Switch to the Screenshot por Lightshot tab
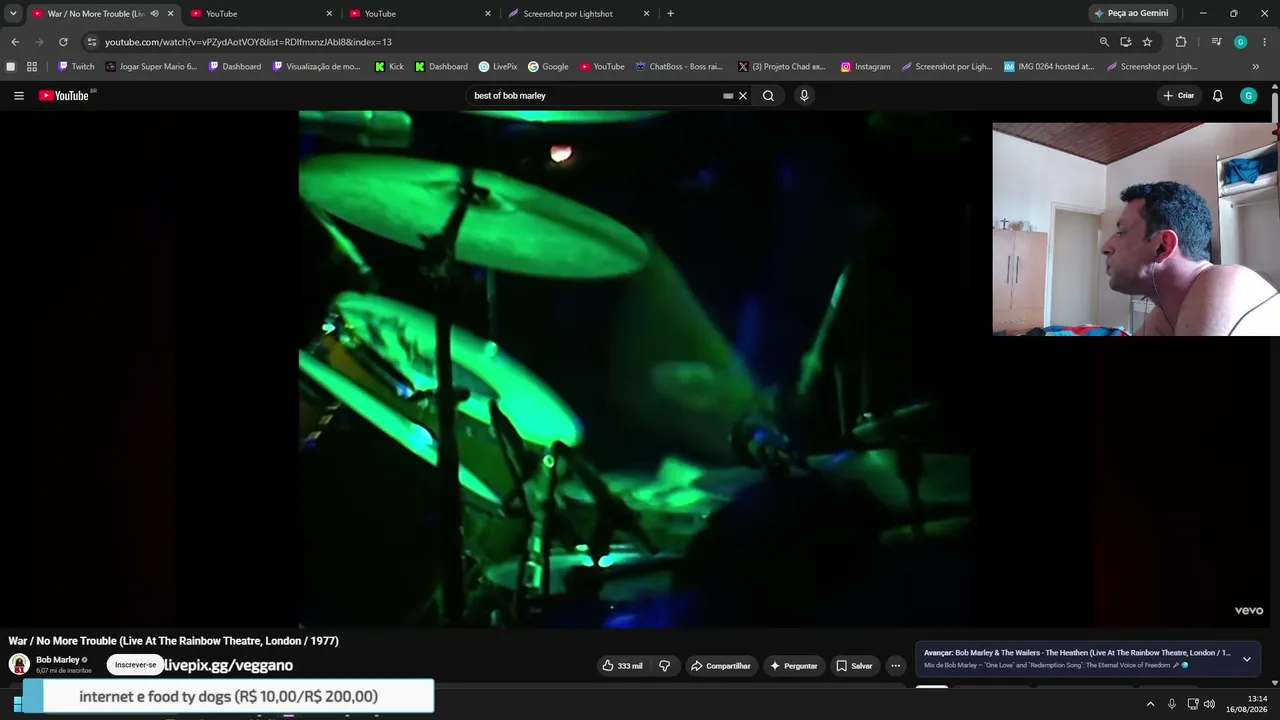1280x720 pixels. pos(578,14)
